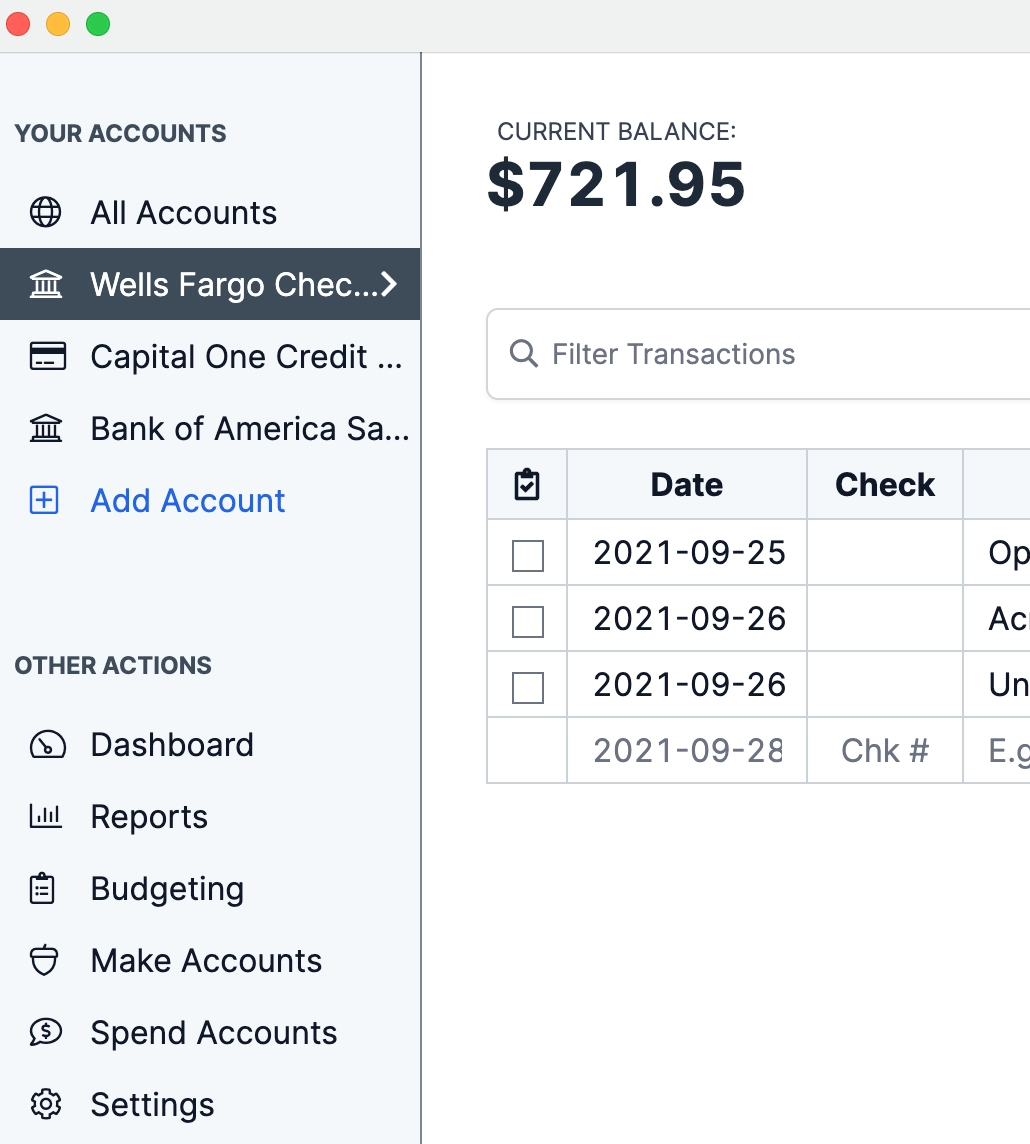
Task: Click the Spend Accounts dollar bubble icon
Action: [x=46, y=1033]
